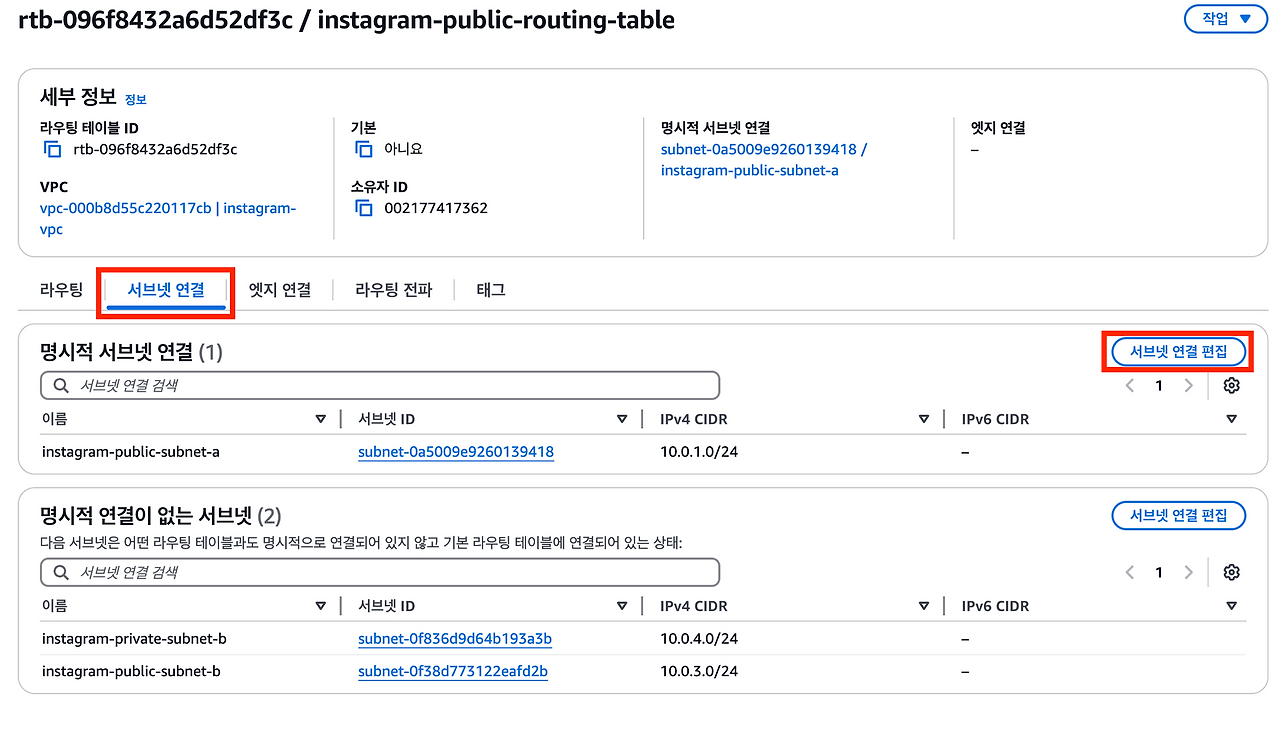The width and height of the screenshot is (1280, 735).
Task: Open settings gear for 명시적 서브넷 연결 table
Action: coord(1231,385)
